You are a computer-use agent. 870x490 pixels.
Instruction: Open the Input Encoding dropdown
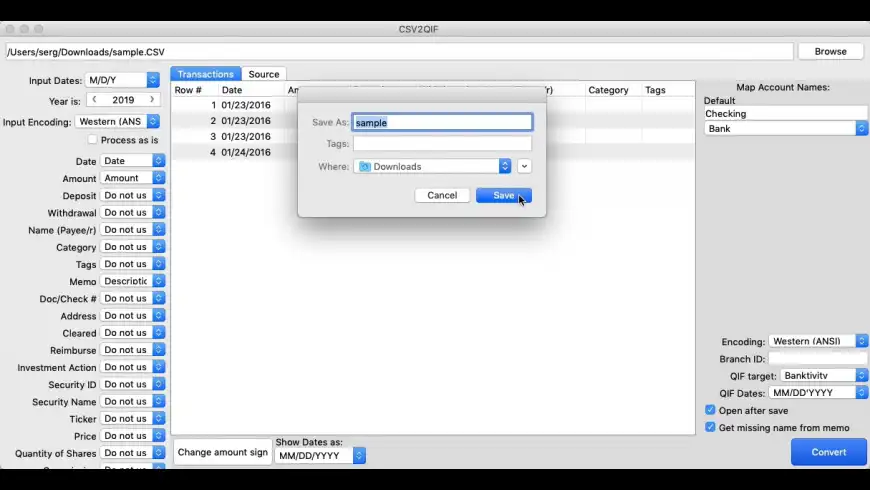[118, 122]
